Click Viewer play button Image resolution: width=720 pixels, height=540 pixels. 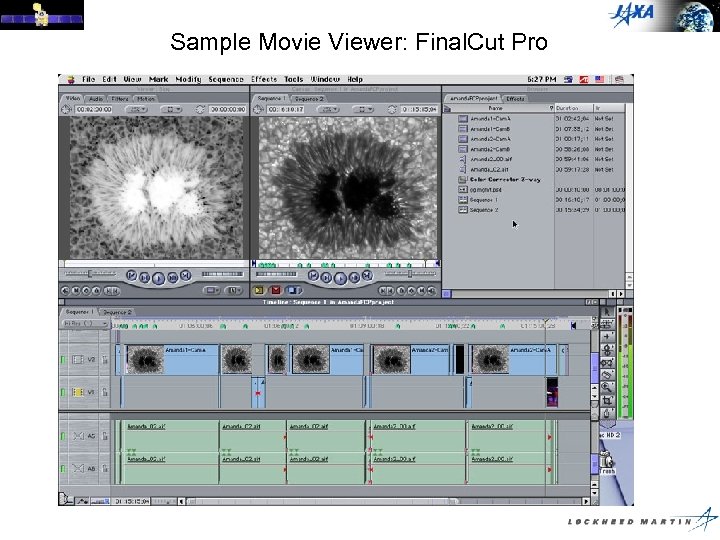(158, 278)
